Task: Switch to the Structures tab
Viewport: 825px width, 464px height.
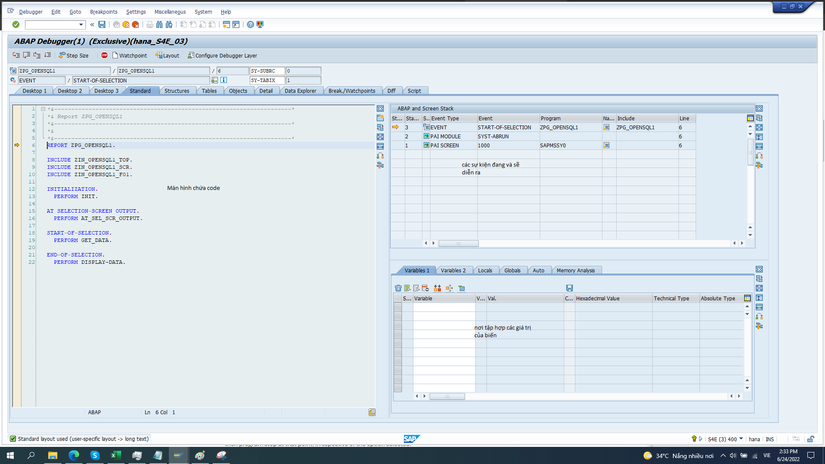Action: point(176,90)
